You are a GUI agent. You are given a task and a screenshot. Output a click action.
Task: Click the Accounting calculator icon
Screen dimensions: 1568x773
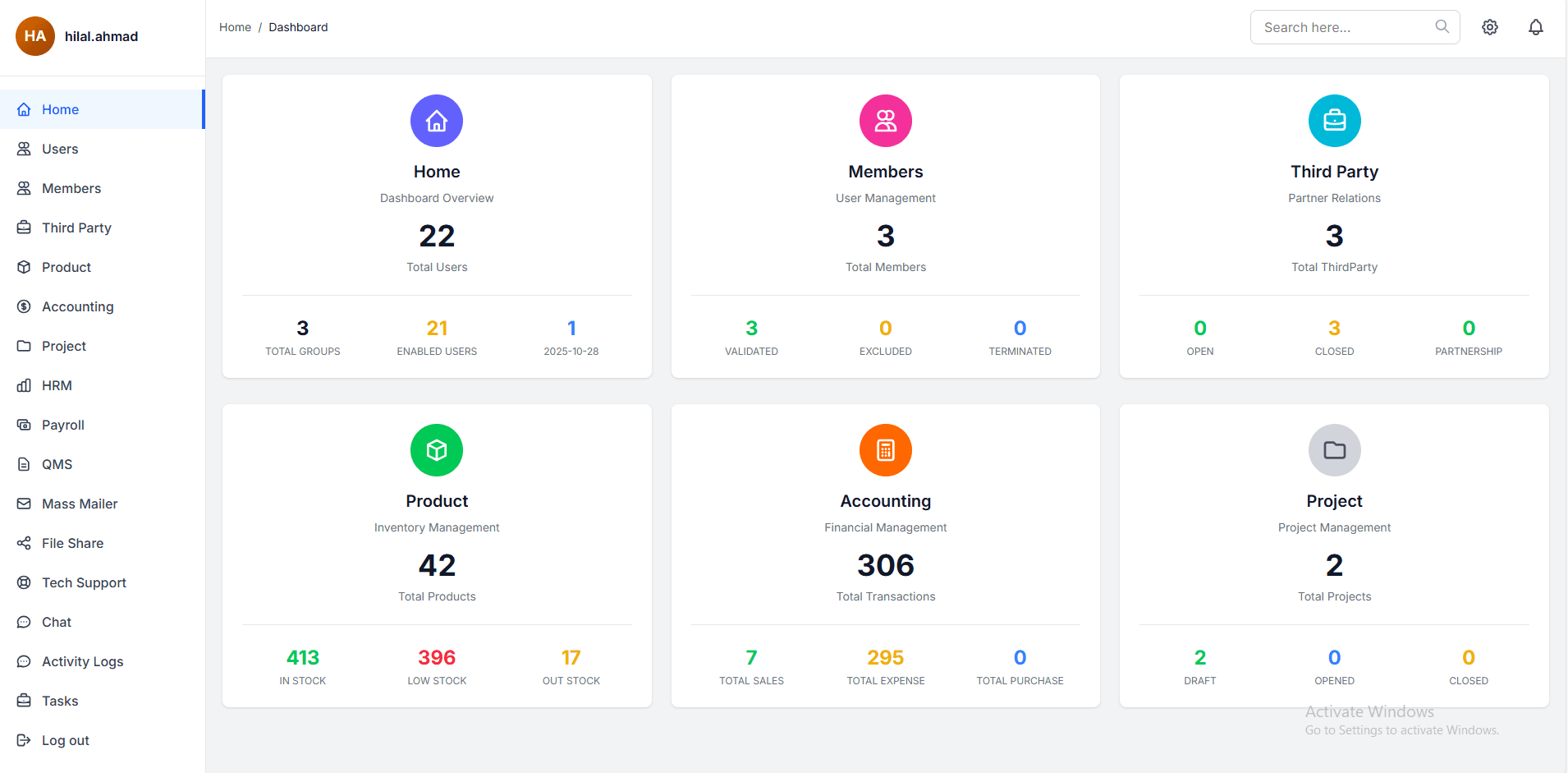tap(885, 450)
